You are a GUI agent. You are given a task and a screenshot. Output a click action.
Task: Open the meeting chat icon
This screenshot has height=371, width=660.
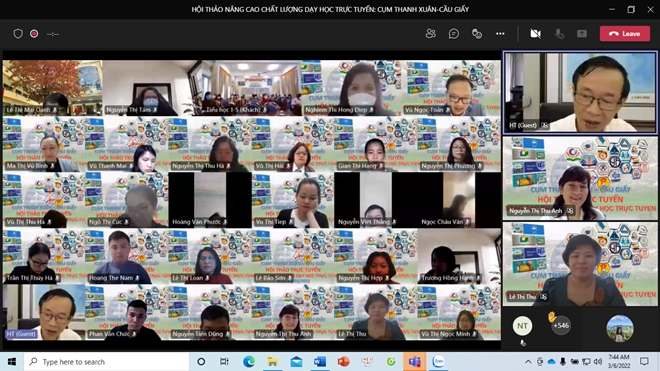pyautogui.click(x=453, y=34)
